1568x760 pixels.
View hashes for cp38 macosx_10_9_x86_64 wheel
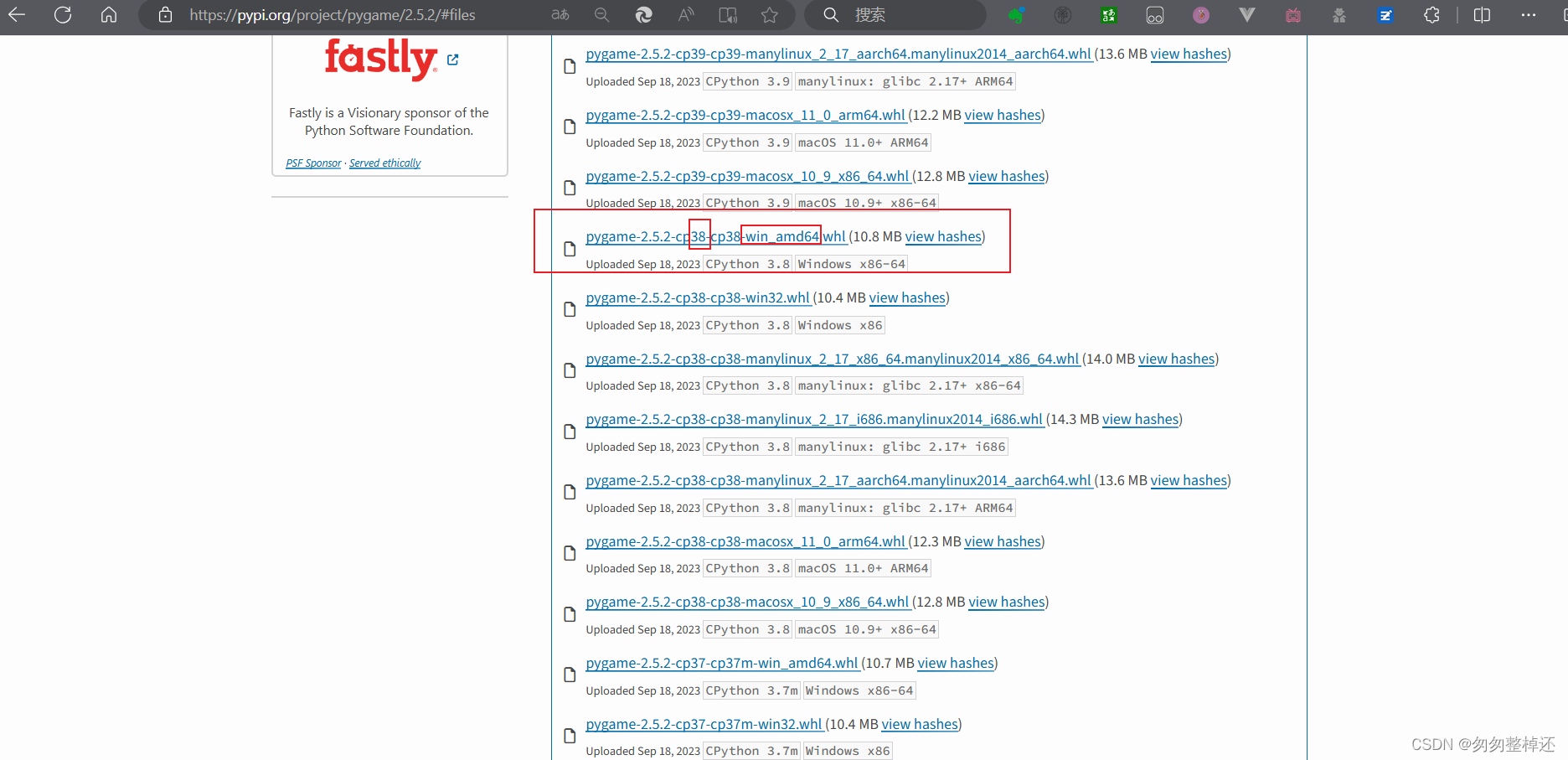(1007, 602)
